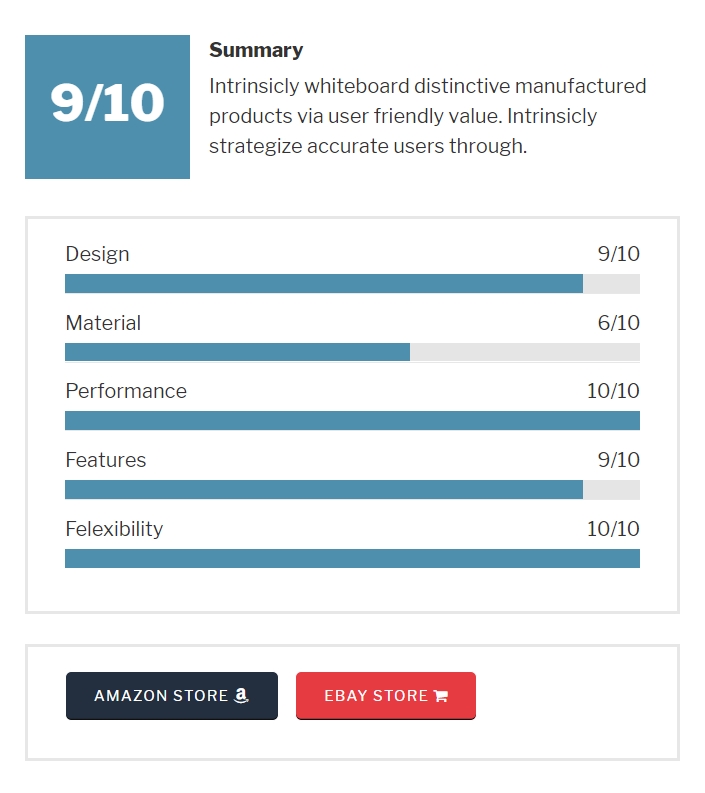Click the Design rating progress bar
Viewport: 705px width, 793px height.
(352, 284)
